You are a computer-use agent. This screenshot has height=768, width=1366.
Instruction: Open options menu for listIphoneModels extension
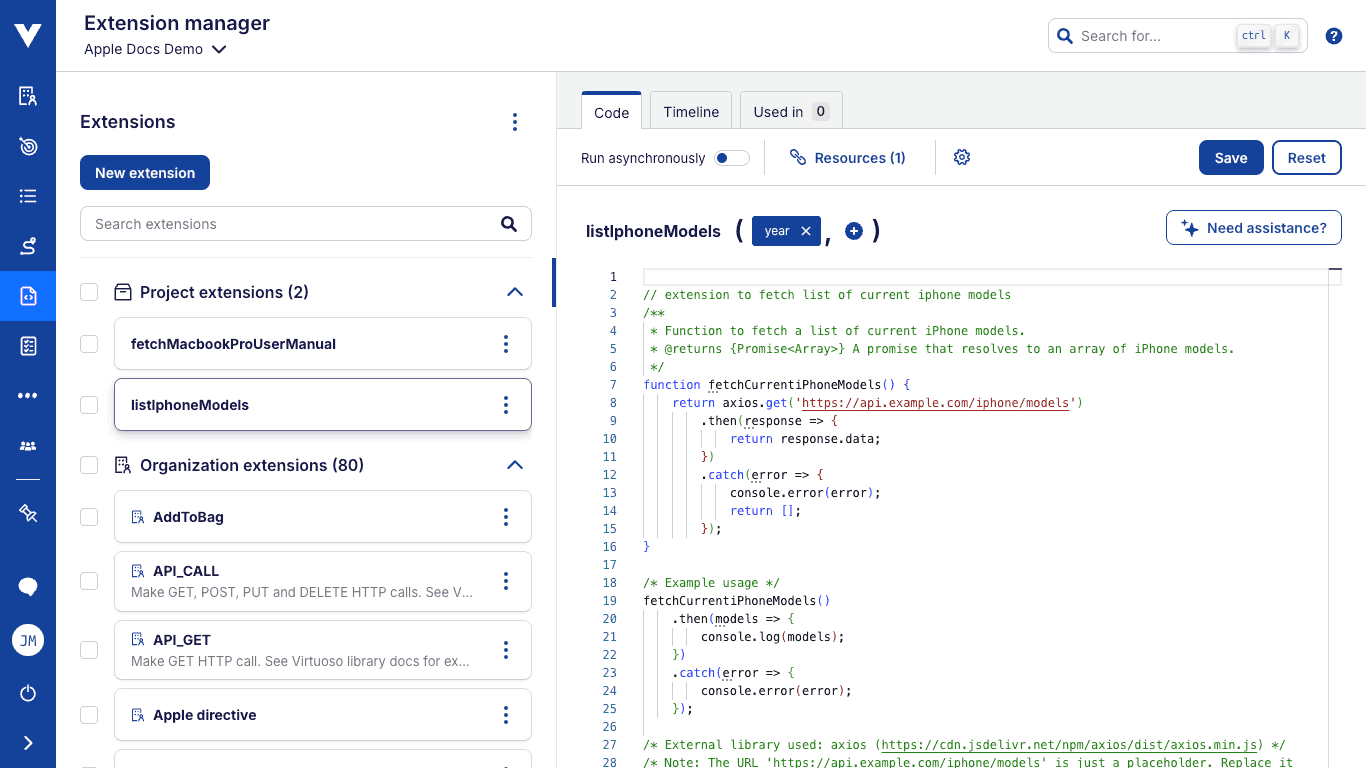pyautogui.click(x=506, y=405)
